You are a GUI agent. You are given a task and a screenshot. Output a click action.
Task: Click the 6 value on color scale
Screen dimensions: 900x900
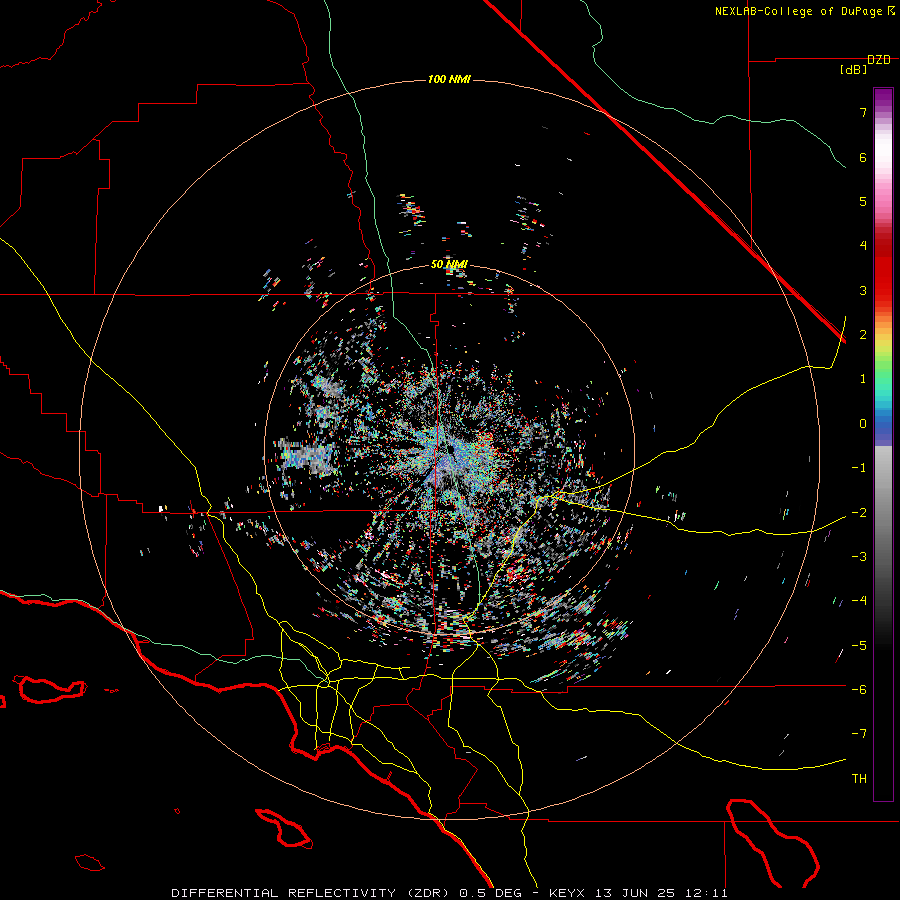coord(863,157)
